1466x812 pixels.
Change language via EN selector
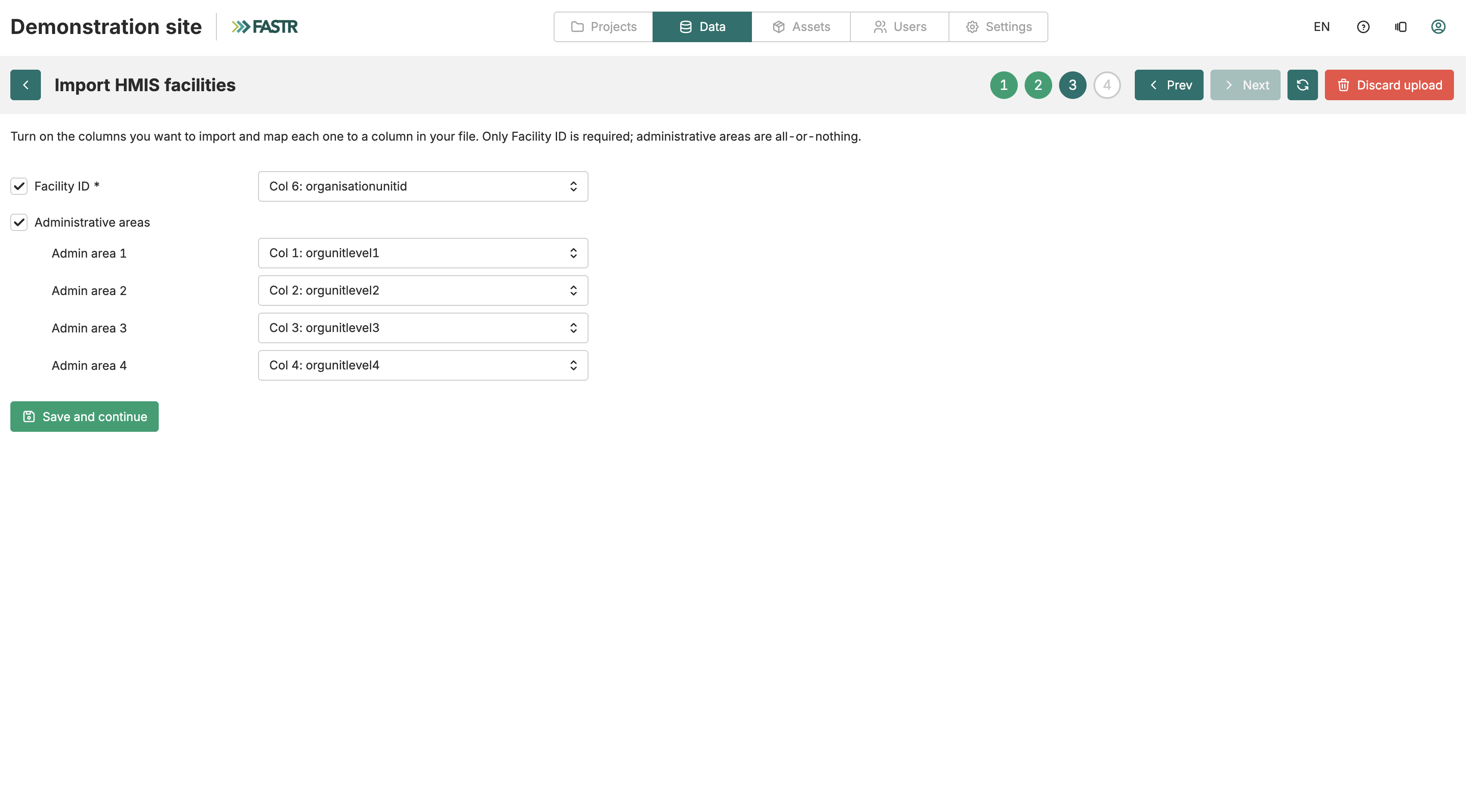point(1321,27)
